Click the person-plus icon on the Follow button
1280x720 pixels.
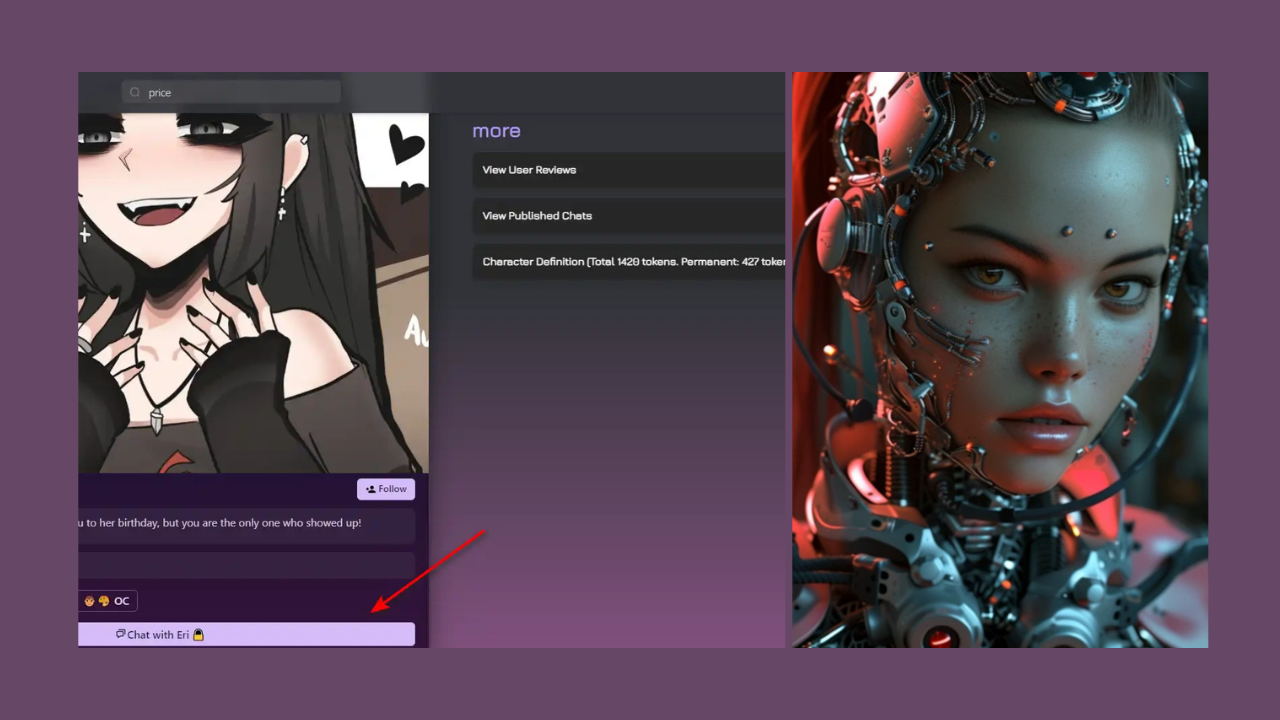(371, 489)
